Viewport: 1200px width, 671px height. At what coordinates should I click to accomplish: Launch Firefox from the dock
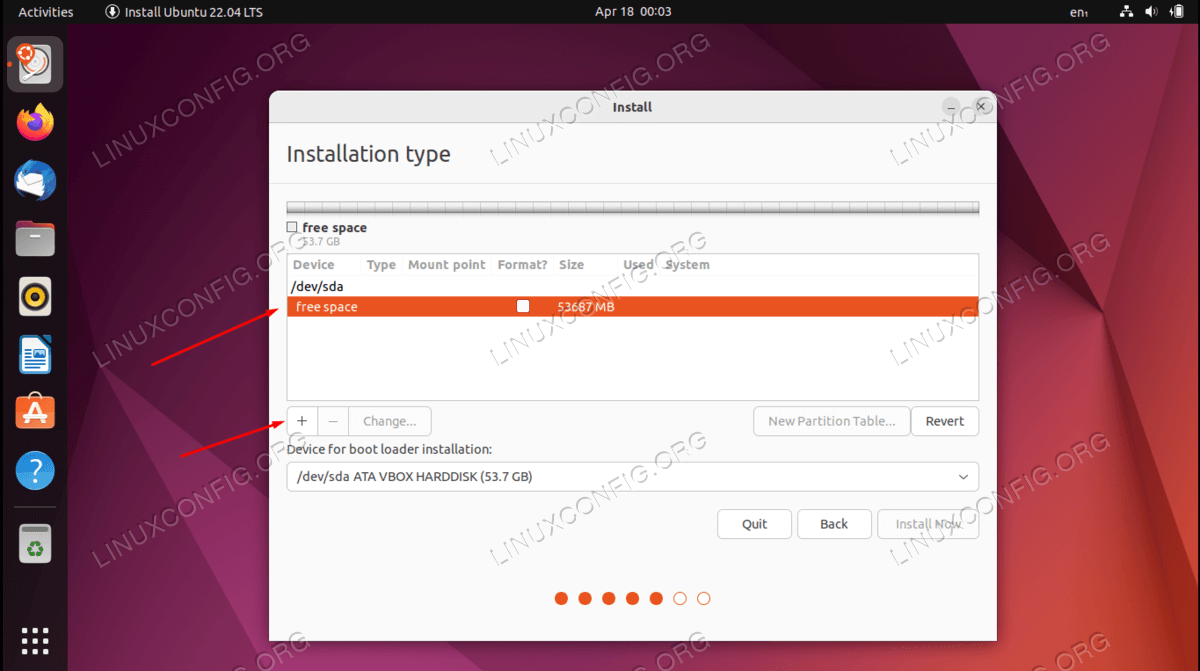click(35, 123)
